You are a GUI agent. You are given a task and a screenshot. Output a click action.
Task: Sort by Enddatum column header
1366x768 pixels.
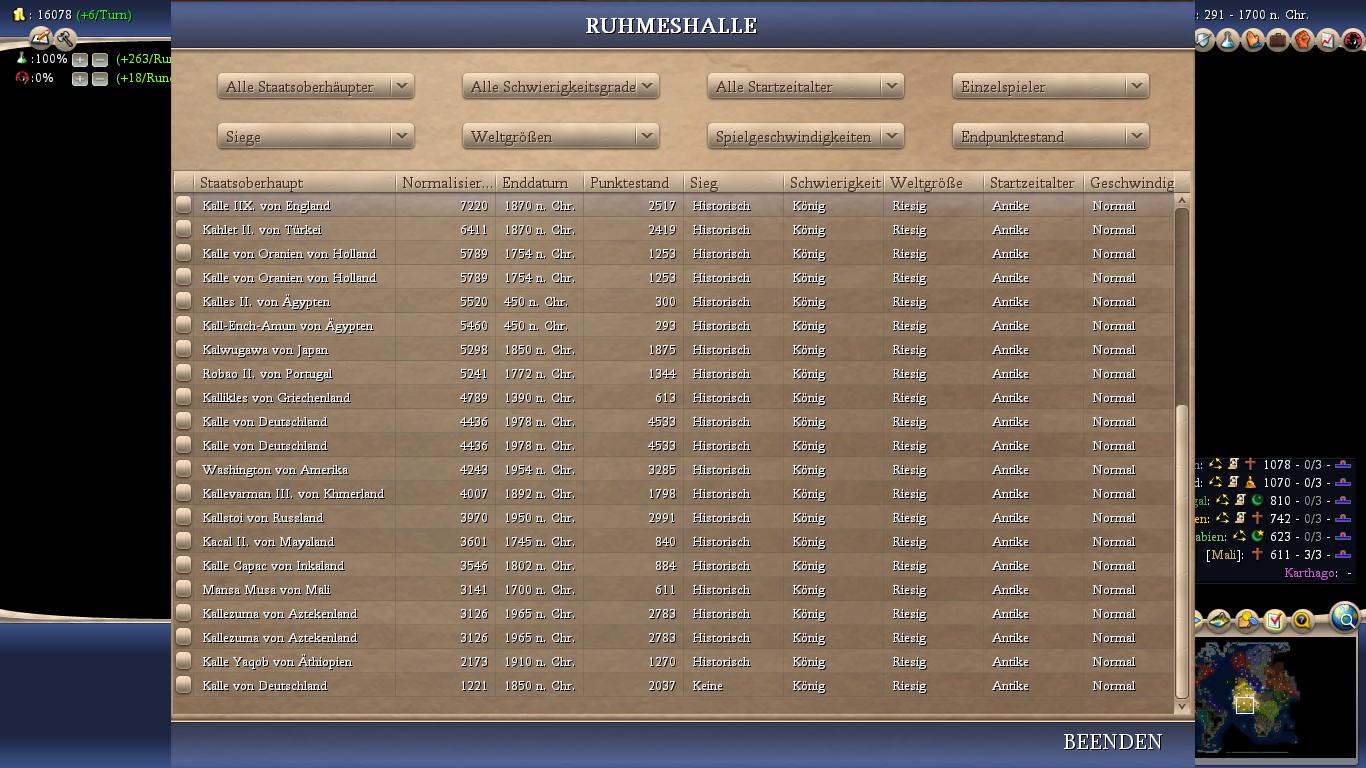pyautogui.click(x=539, y=183)
